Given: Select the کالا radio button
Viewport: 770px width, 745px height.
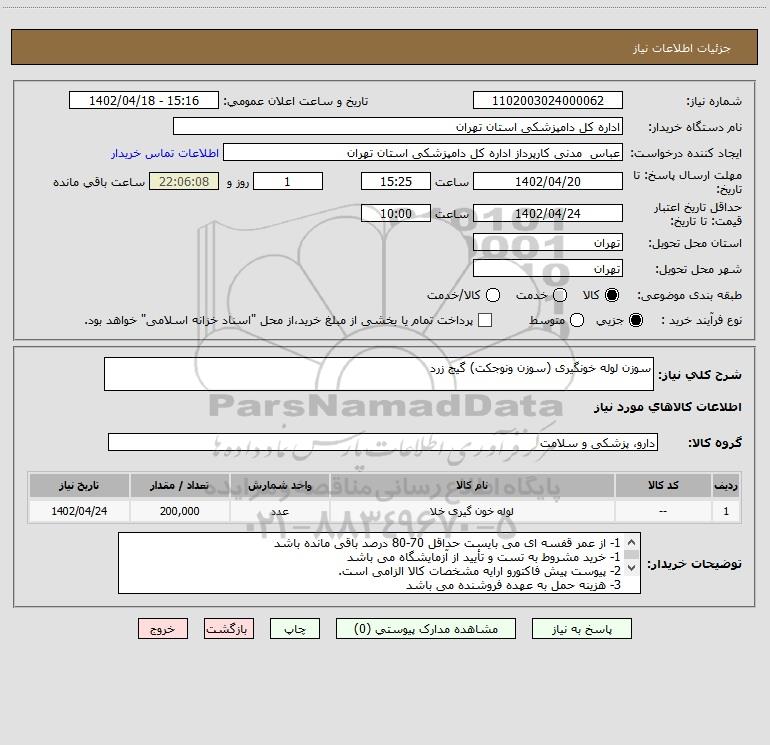Looking at the screenshot, I should [612, 295].
